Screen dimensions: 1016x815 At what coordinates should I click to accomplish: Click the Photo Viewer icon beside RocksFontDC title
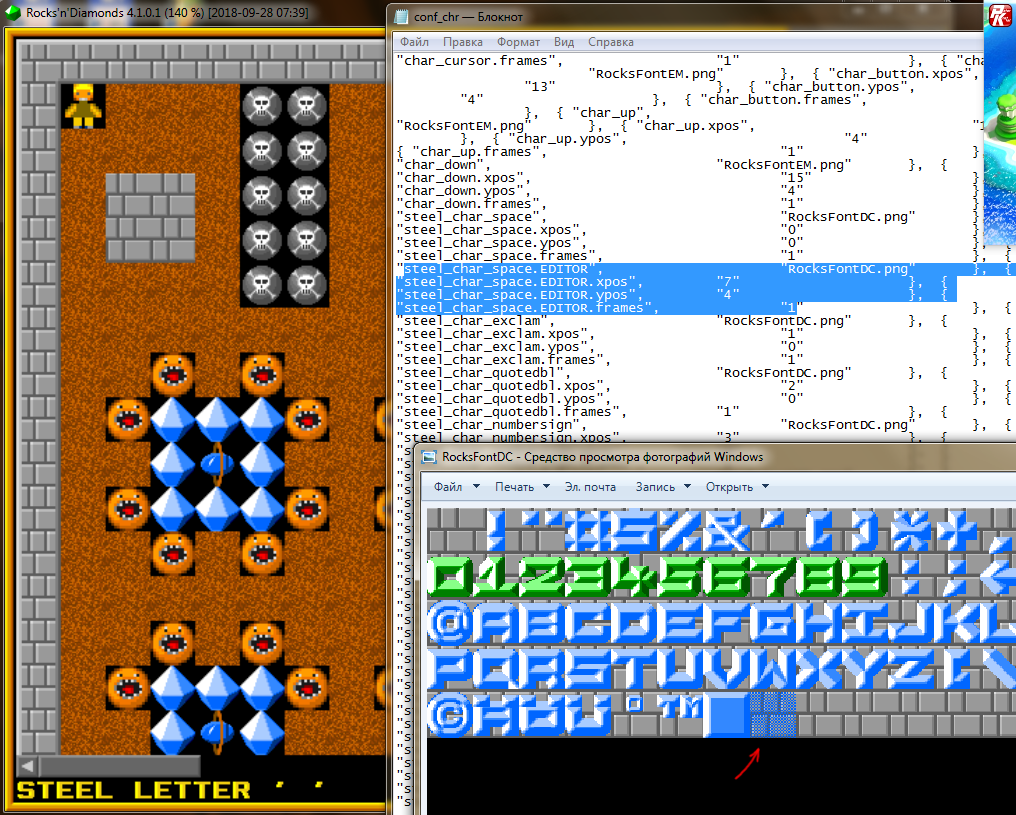coord(430,457)
